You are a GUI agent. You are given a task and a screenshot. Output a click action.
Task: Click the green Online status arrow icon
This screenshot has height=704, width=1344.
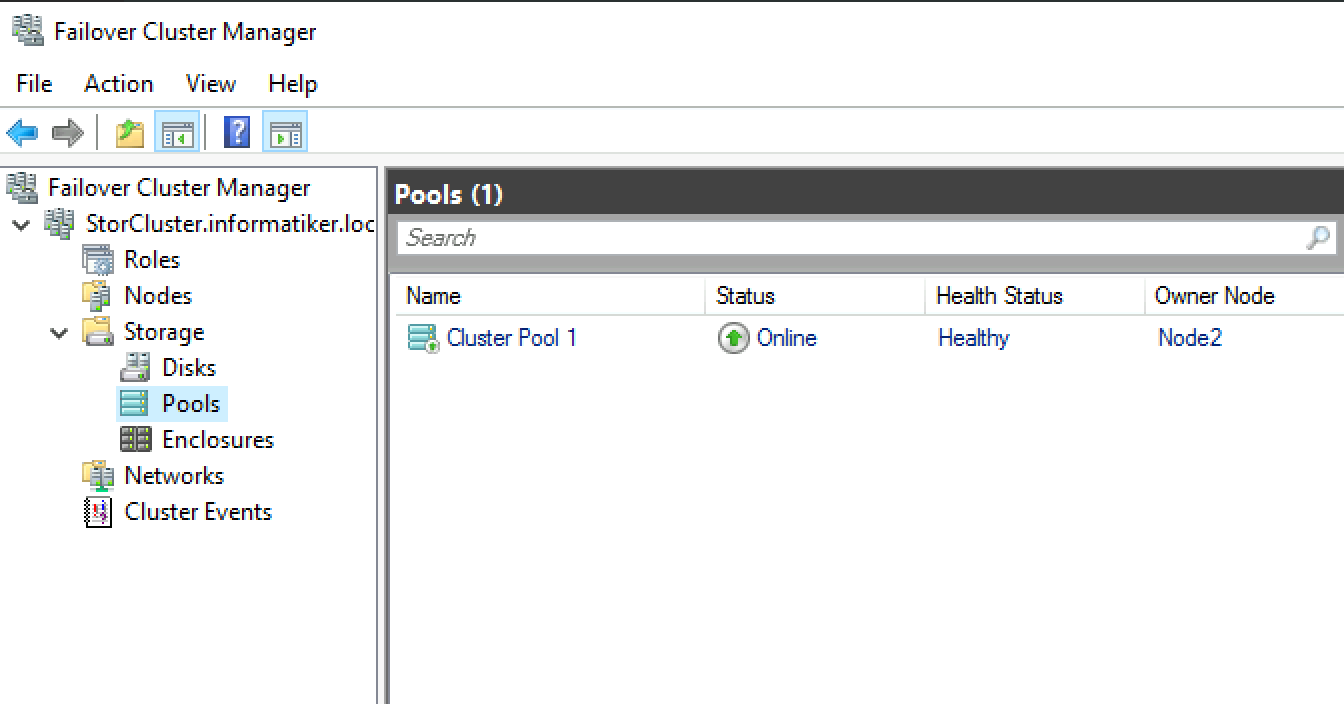click(x=733, y=338)
